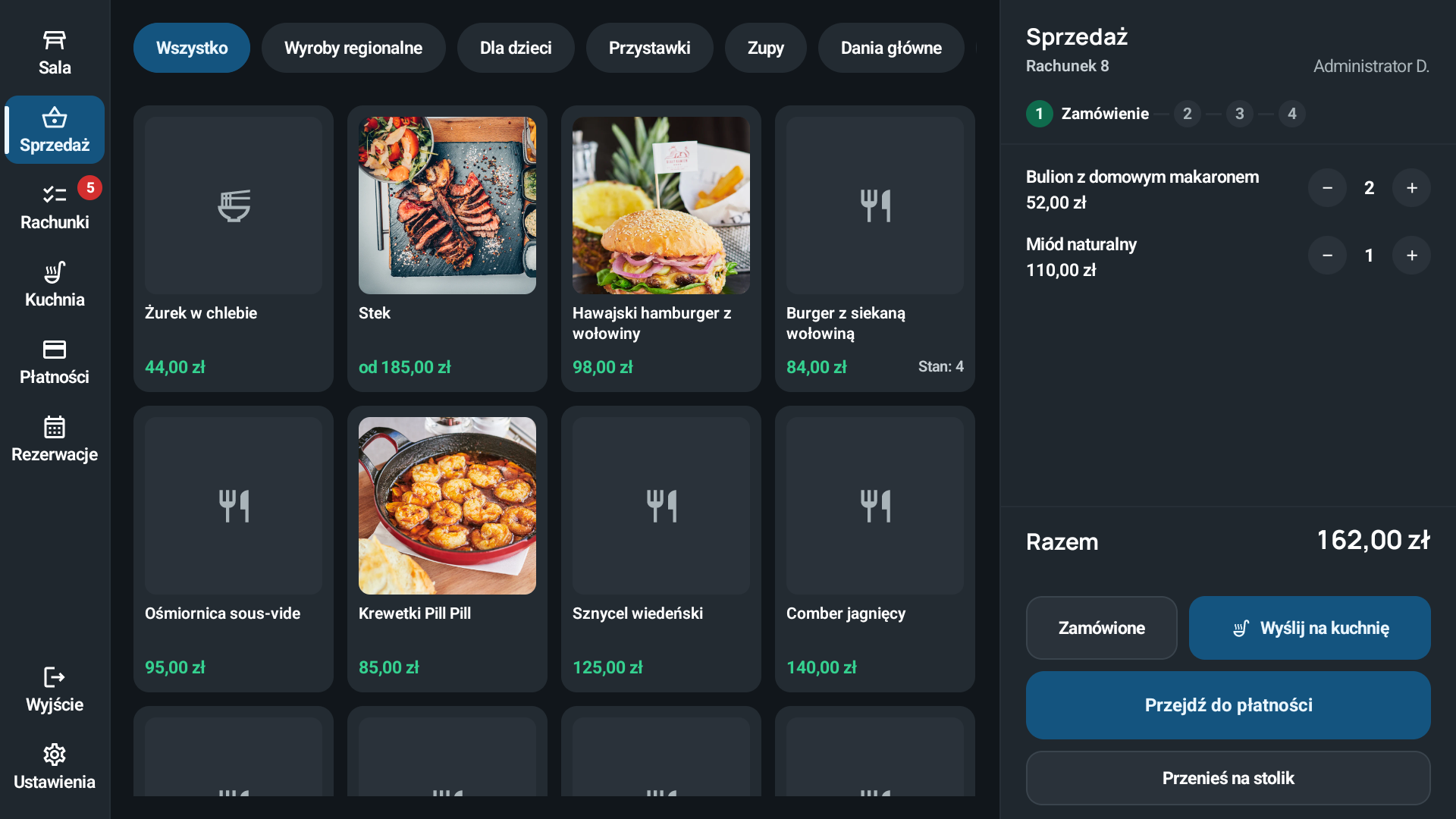Increase Miód naturalny quantity
This screenshot has width=1456, height=819.
pyautogui.click(x=1411, y=256)
